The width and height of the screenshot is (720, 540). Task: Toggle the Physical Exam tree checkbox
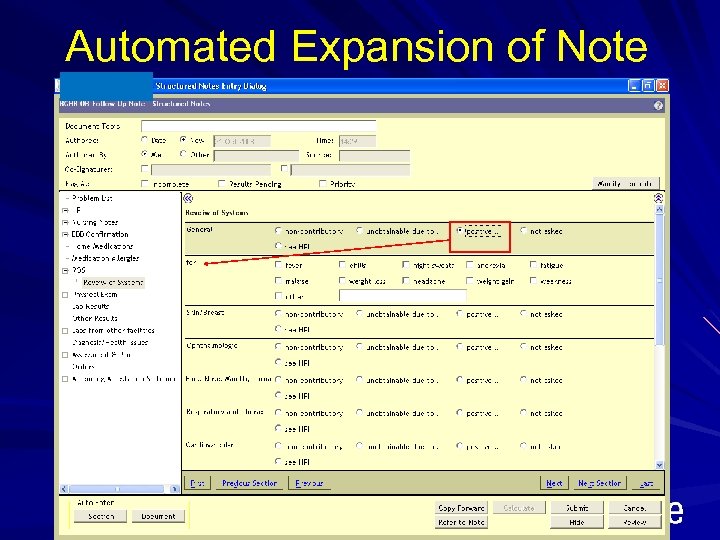[x=65, y=295]
